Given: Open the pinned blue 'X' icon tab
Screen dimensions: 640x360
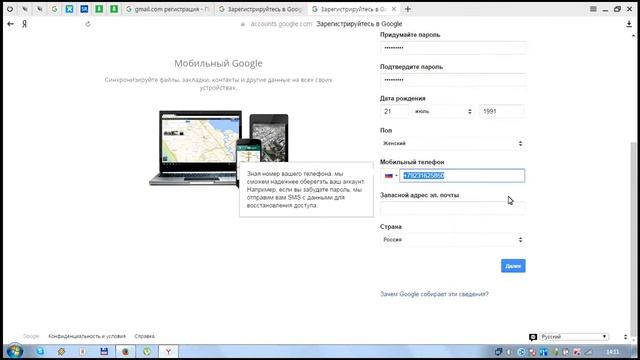Looking at the screenshot, I should point(69,9).
